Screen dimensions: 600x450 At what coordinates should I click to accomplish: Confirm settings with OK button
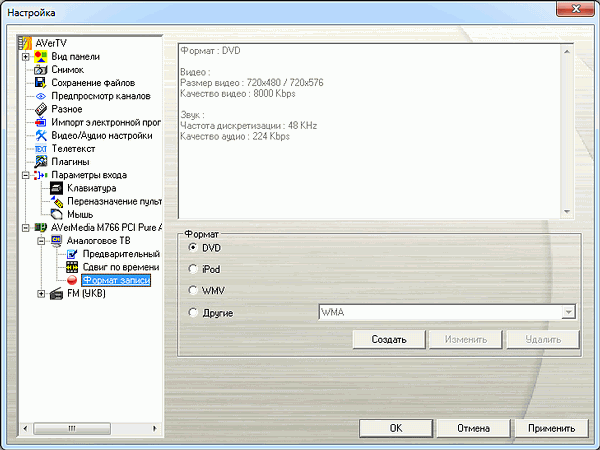point(396,428)
